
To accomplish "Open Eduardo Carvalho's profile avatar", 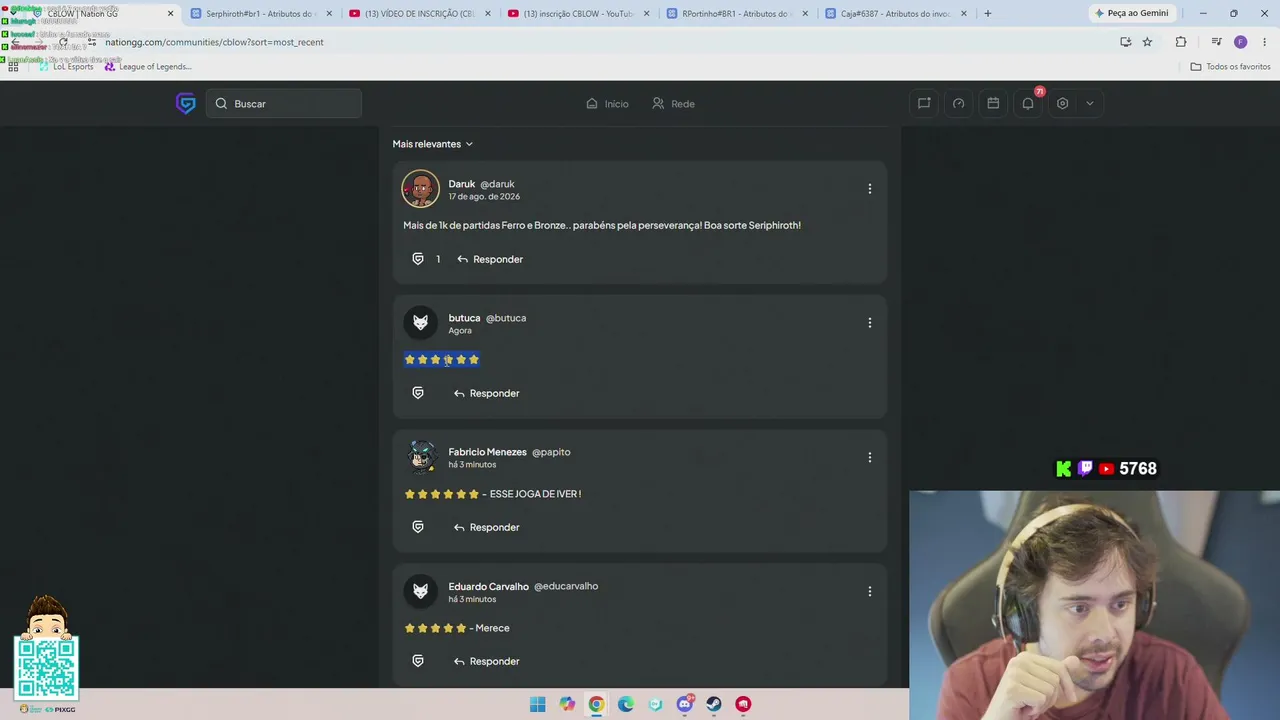I will click(x=420, y=591).
